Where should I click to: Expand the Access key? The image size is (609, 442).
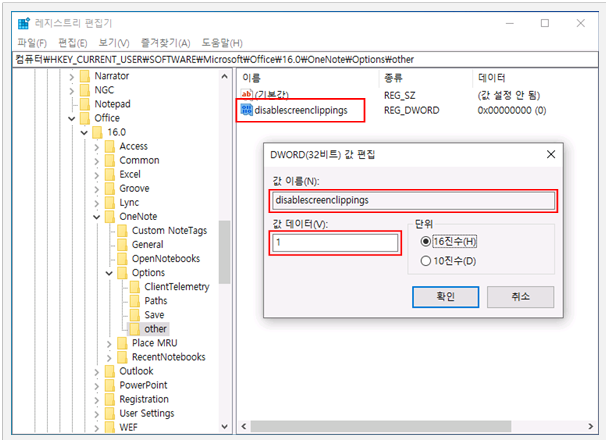[x=97, y=147]
